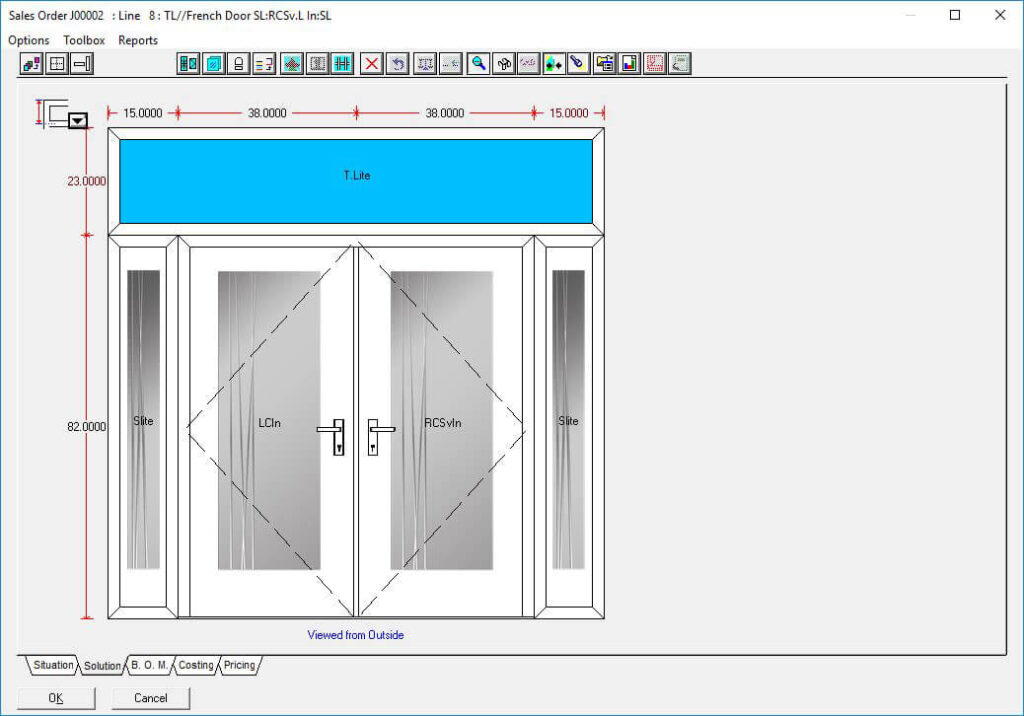
Task: Click the flashlight toolbar icon
Action: (578, 64)
